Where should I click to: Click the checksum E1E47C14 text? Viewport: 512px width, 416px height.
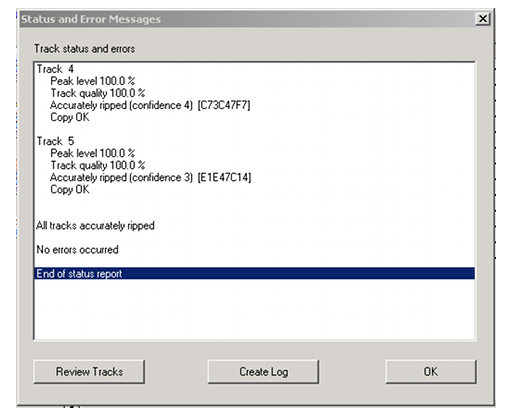tap(224, 177)
